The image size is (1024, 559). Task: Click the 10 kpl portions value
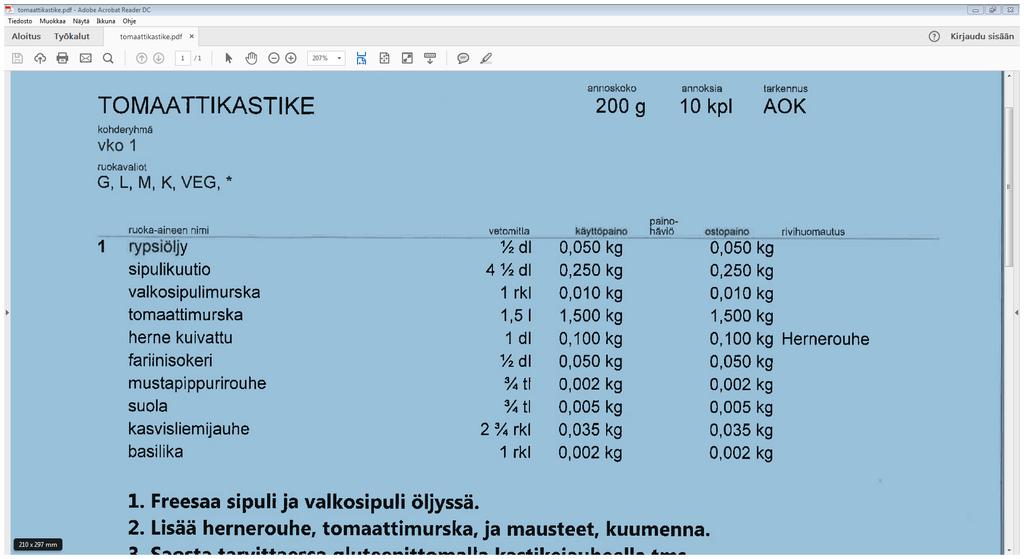(706, 106)
